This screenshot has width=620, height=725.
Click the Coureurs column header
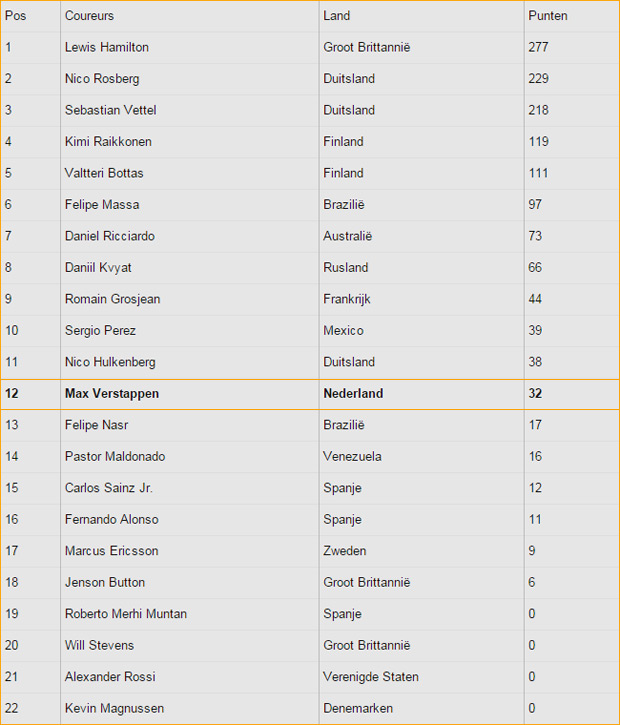(x=89, y=16)
